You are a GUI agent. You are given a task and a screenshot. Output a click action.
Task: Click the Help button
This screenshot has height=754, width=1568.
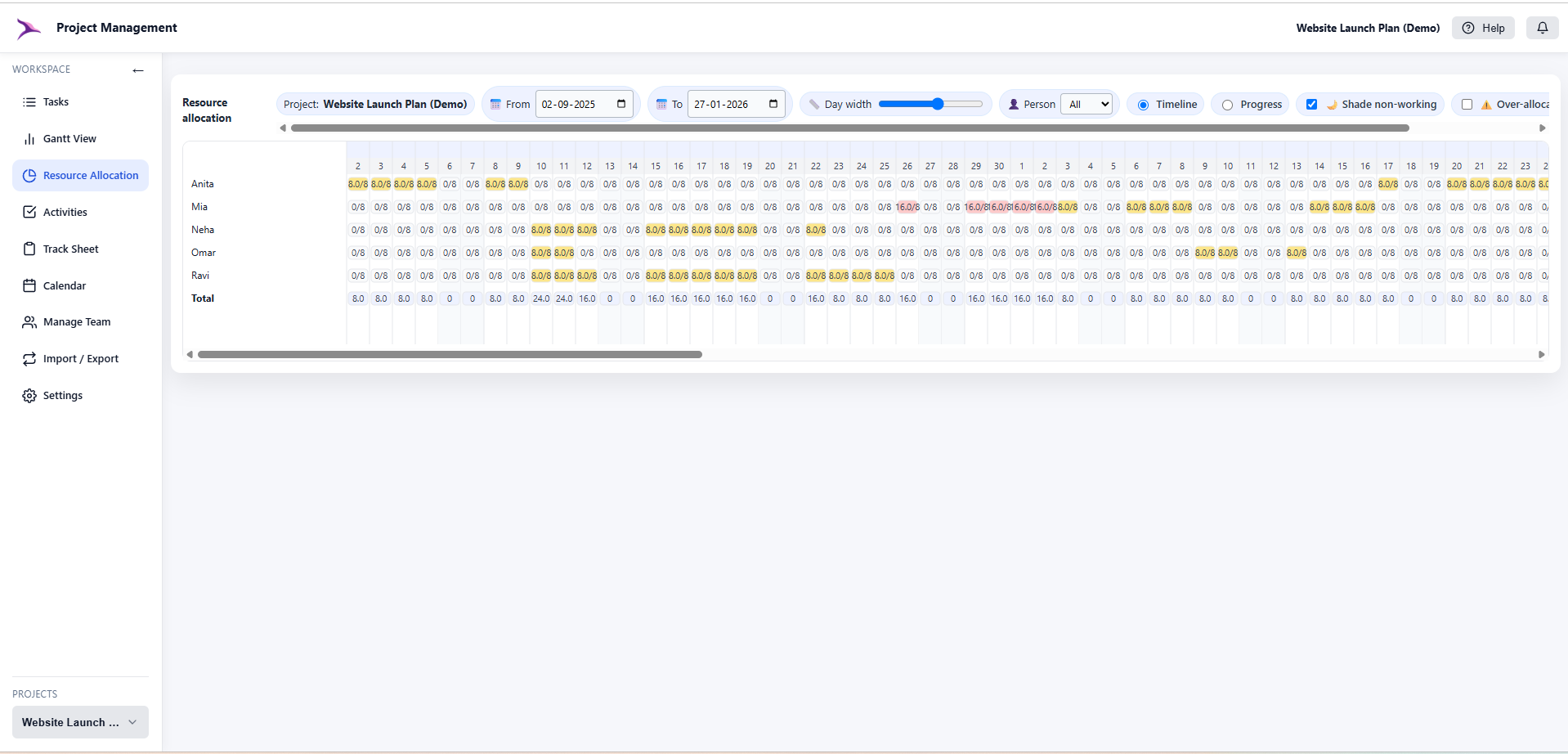pyautogui.click(x=1483, y=27)
